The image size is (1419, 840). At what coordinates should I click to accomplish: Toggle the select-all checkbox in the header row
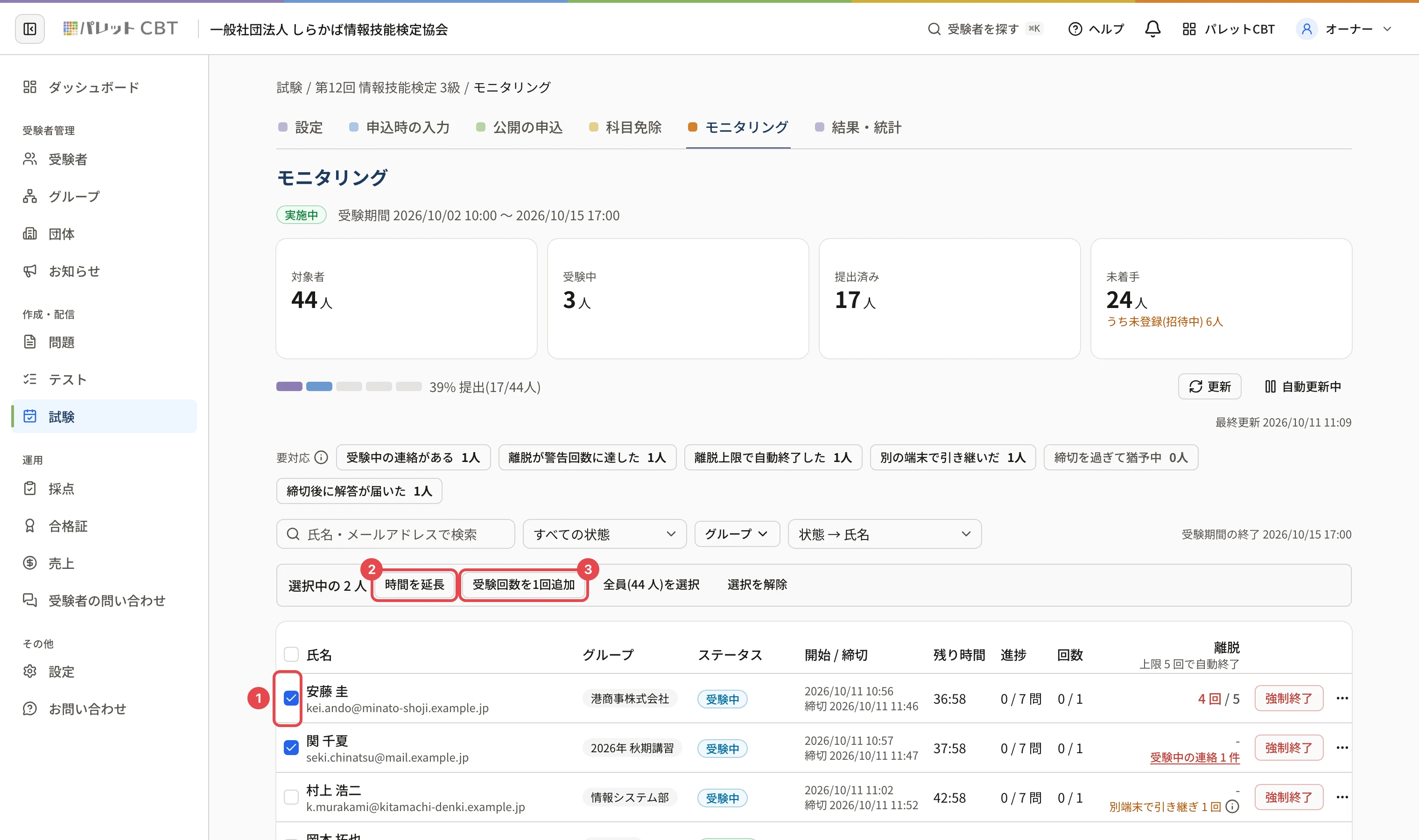(291, 655)
